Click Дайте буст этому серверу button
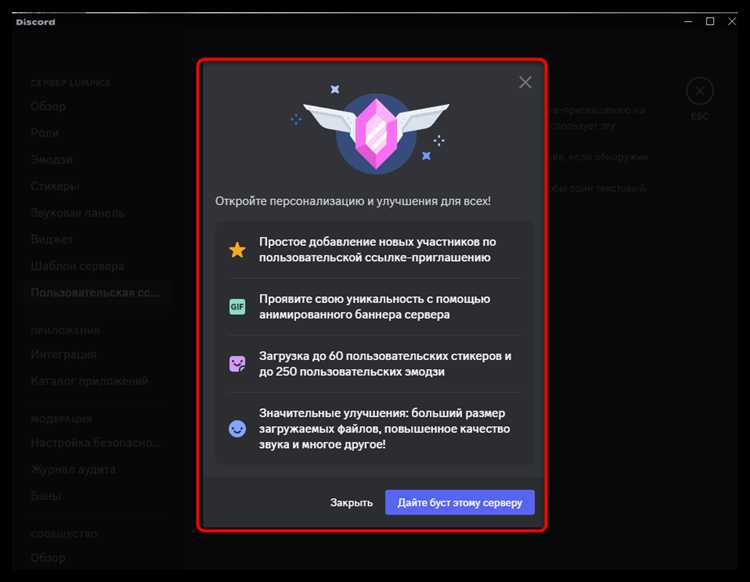 click(x=460, y=503)
